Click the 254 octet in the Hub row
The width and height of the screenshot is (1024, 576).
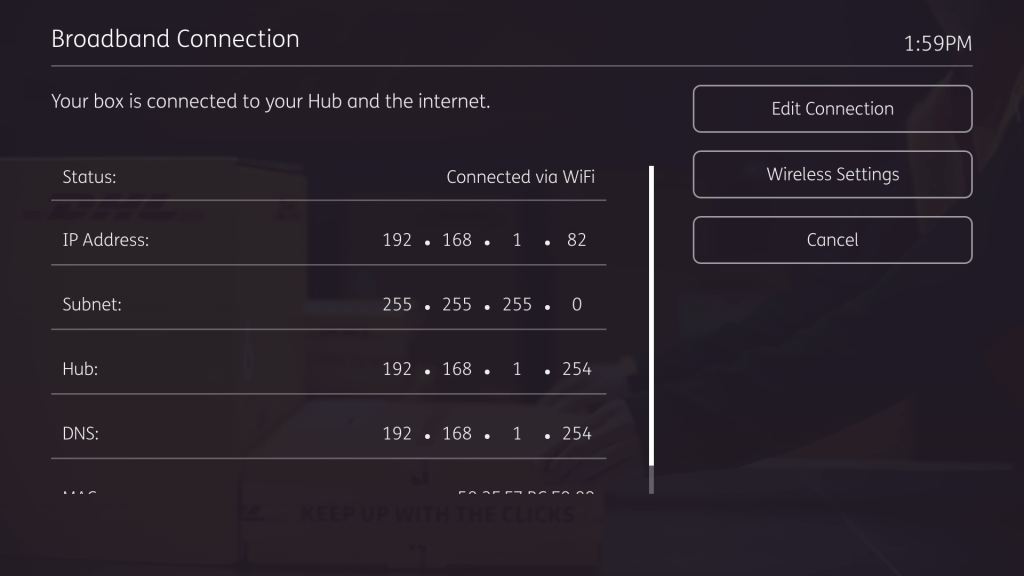pyautogui.click(x=577, y=369)
